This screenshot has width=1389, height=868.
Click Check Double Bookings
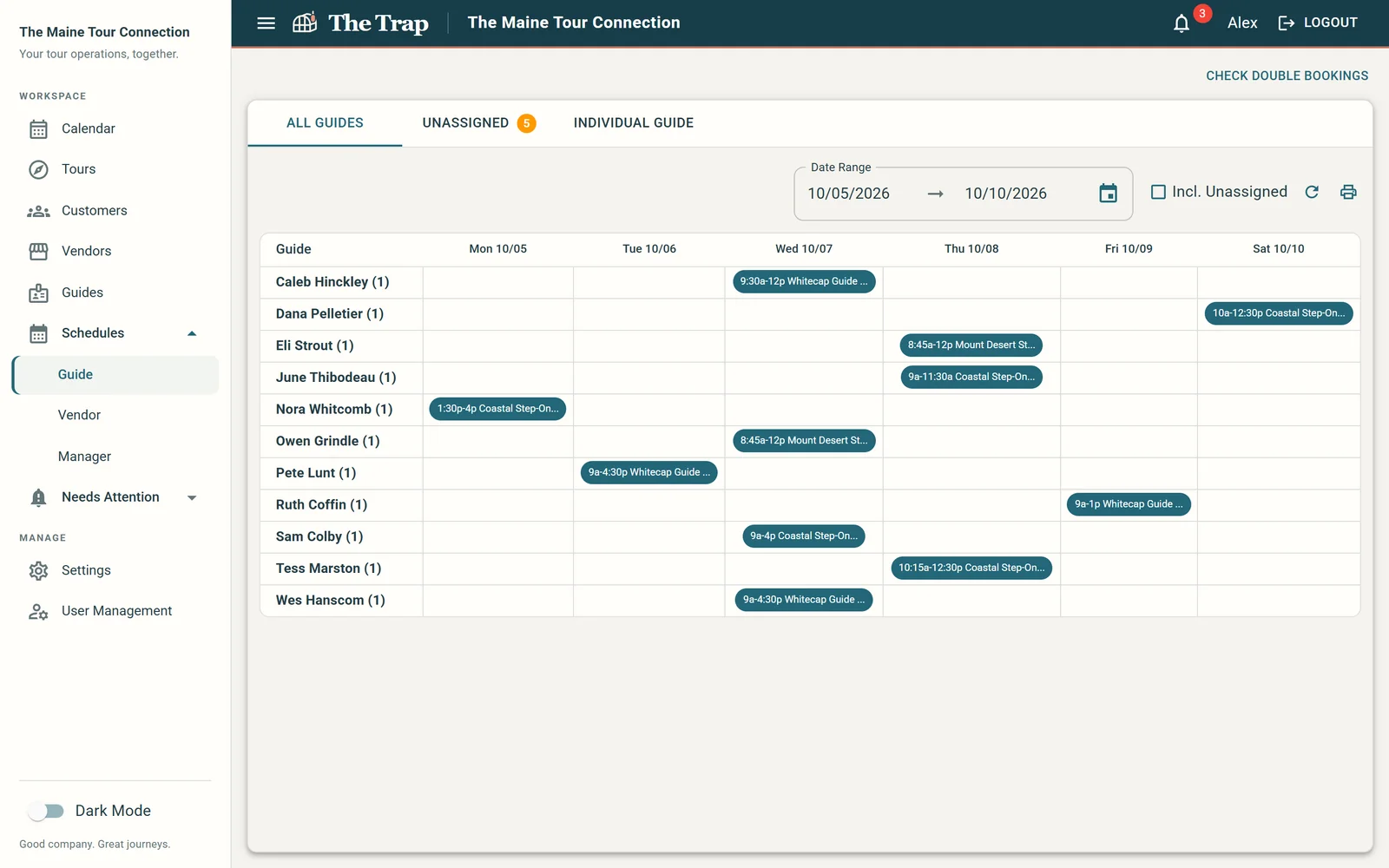click(x=1287, y=76)
